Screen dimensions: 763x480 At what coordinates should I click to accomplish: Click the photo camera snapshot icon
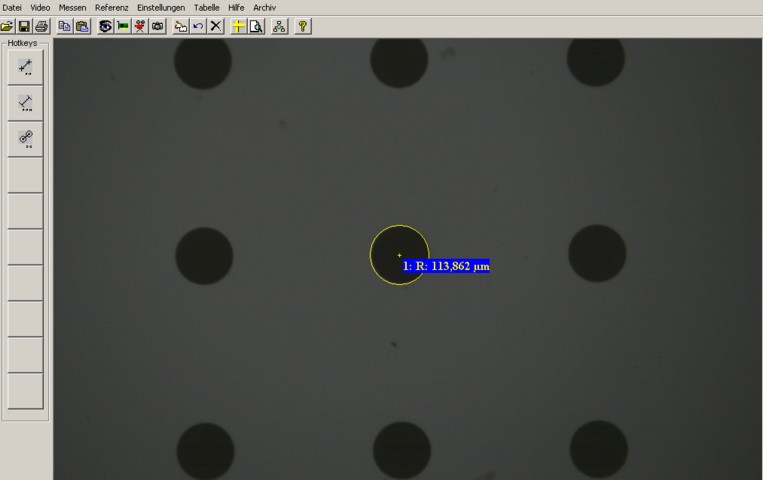pyautogui.click(x=158, y=26)
